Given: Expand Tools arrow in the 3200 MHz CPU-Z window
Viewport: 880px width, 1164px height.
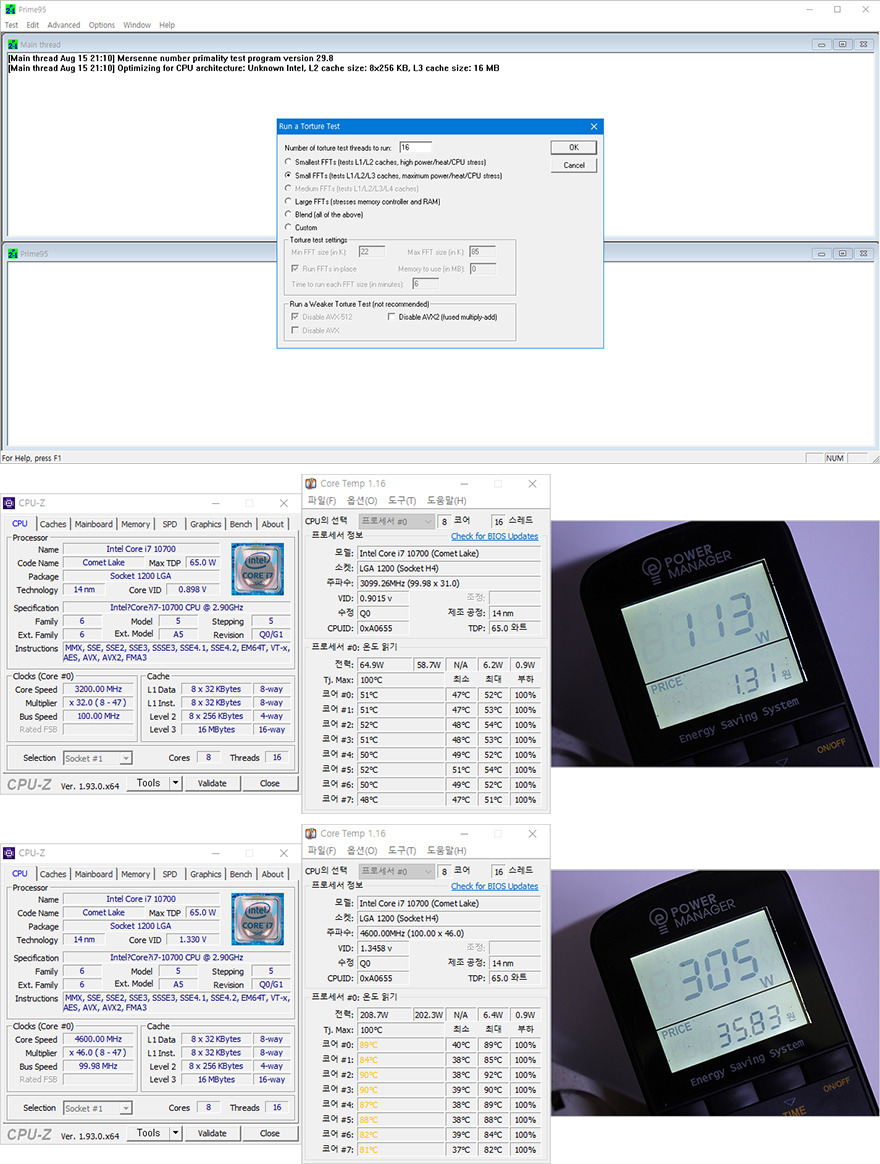Looking at the screenshot, I should pos(176,783).
